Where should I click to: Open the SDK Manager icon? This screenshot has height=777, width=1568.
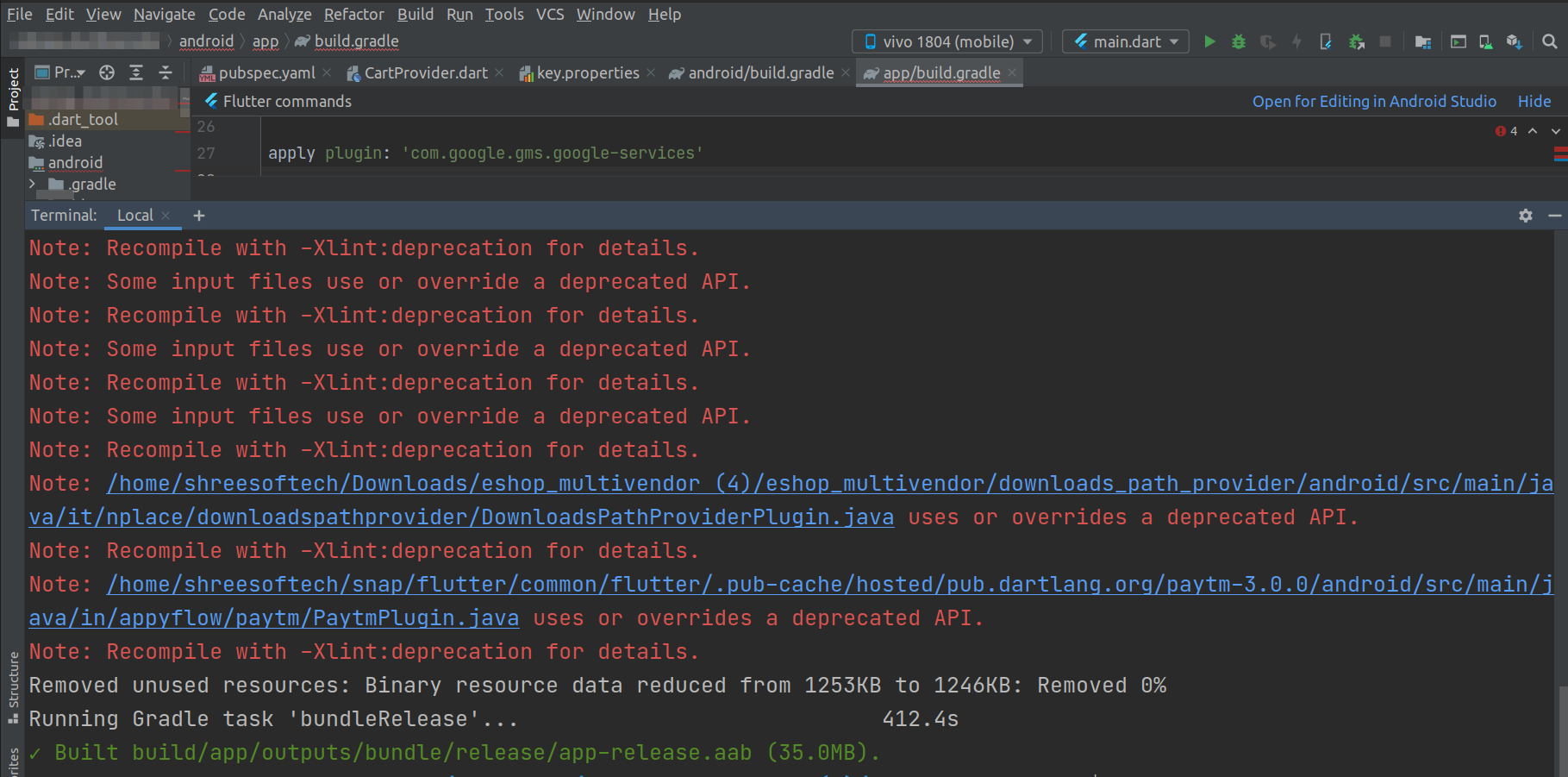[1514, 41]
